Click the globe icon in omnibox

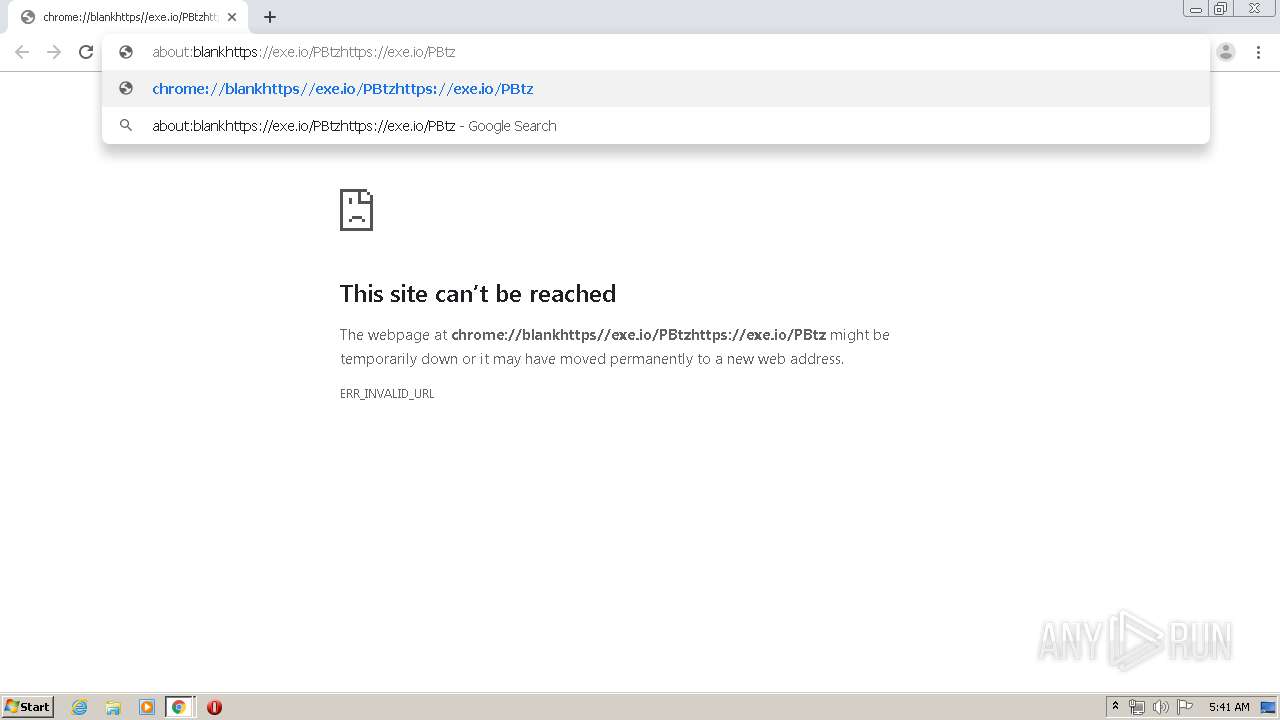126,52
